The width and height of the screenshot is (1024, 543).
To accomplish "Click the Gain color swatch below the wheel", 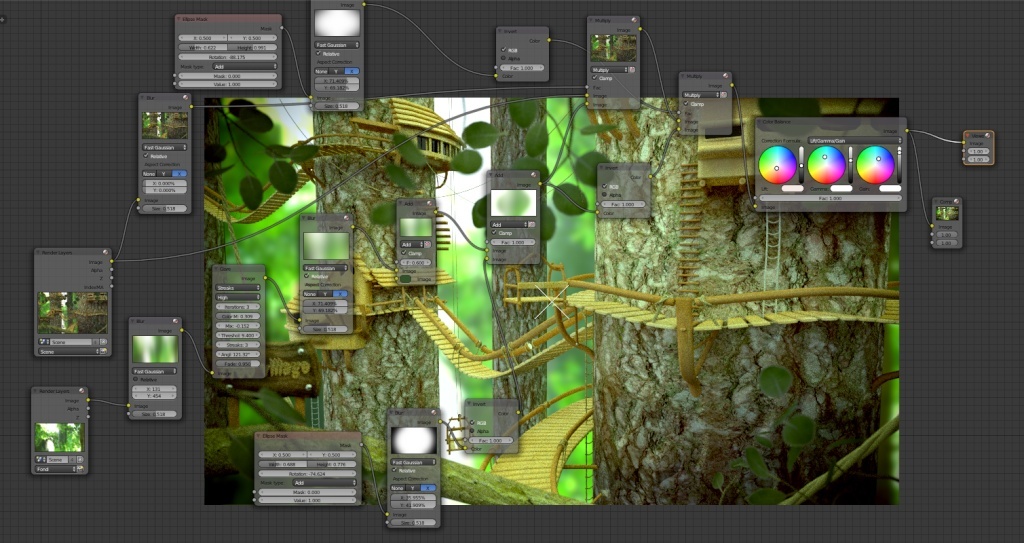I will point(890,188).
